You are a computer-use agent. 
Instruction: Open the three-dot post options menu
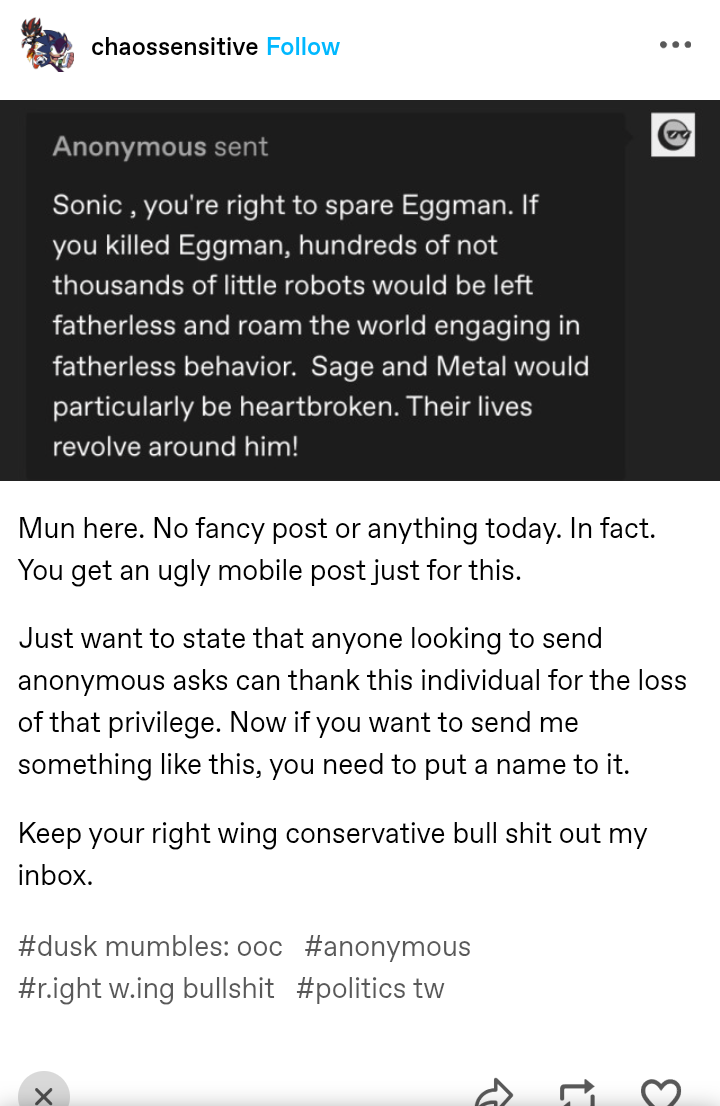(x=675, y=45)
